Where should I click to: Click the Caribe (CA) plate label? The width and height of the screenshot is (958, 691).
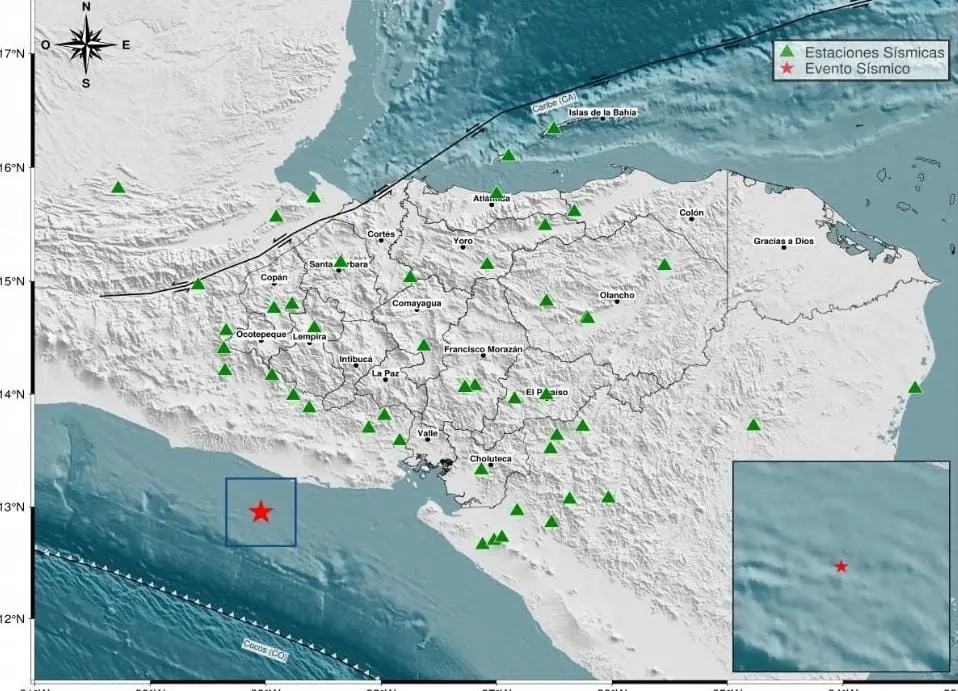point(554,103)
